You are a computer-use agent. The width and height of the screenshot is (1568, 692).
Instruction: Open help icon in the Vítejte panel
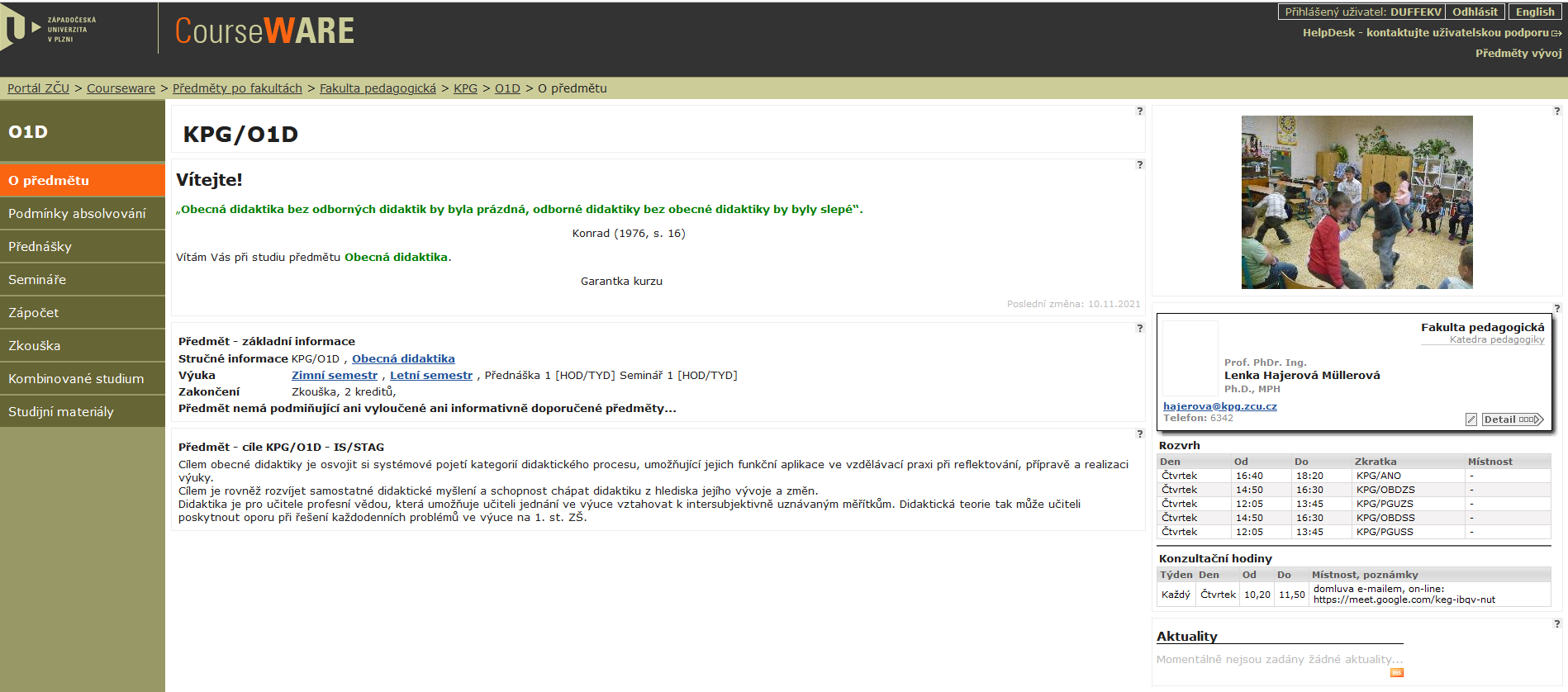(1139, 164)
